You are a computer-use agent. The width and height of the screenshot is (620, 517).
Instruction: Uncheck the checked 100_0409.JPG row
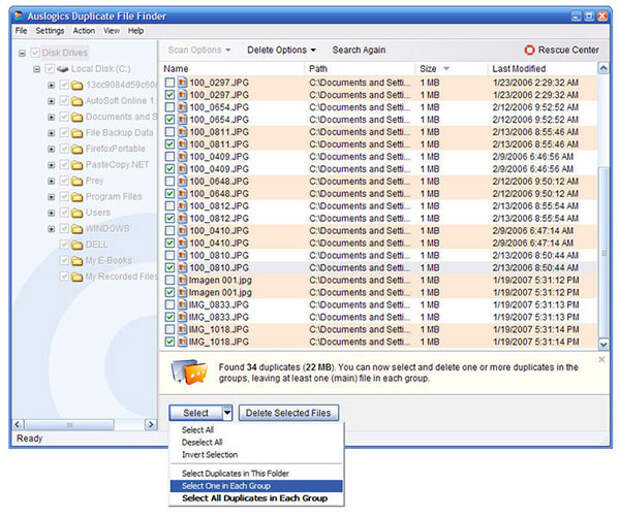pyautogui.click(x=170, y=169)
